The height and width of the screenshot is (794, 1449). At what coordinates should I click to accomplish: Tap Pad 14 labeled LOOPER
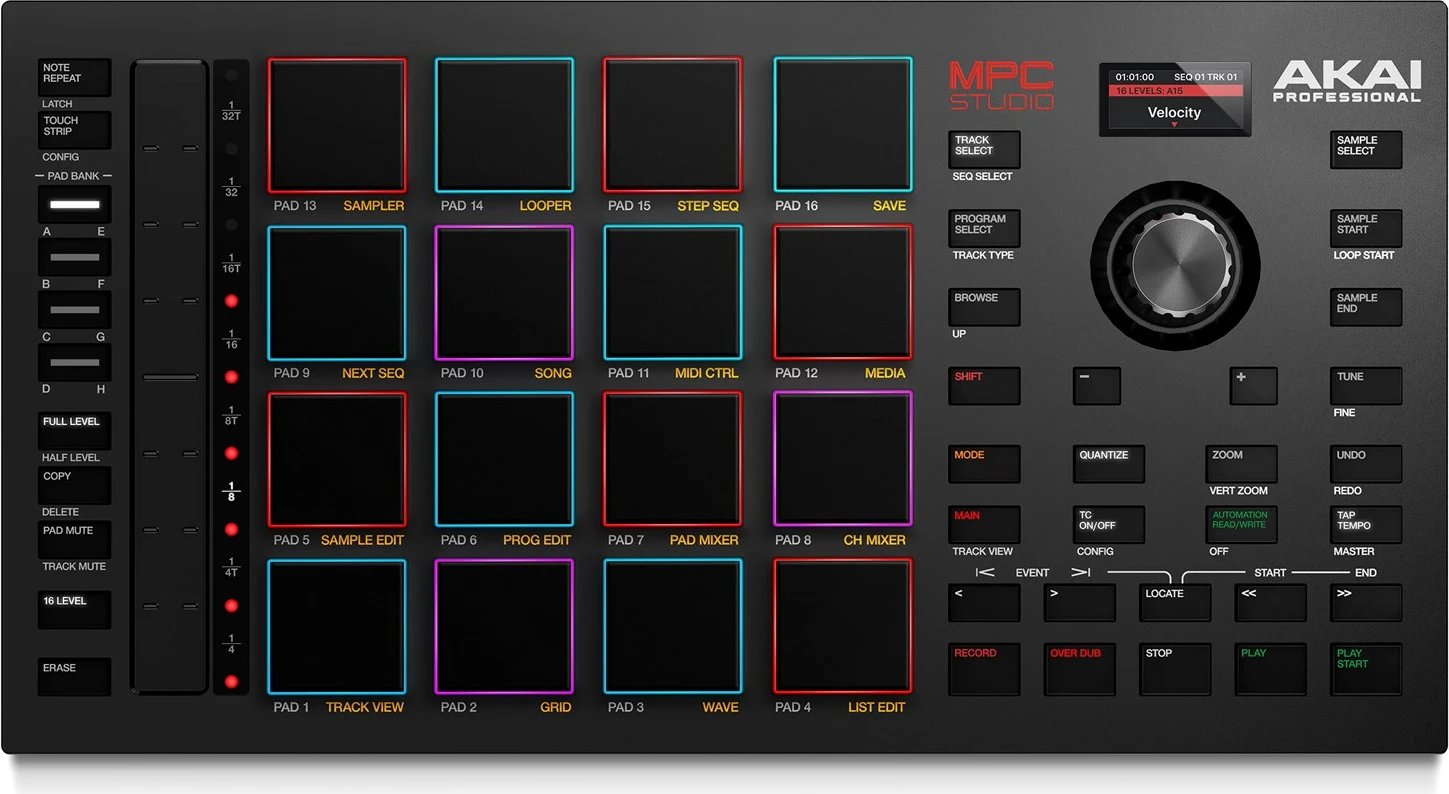coord(504,125)
